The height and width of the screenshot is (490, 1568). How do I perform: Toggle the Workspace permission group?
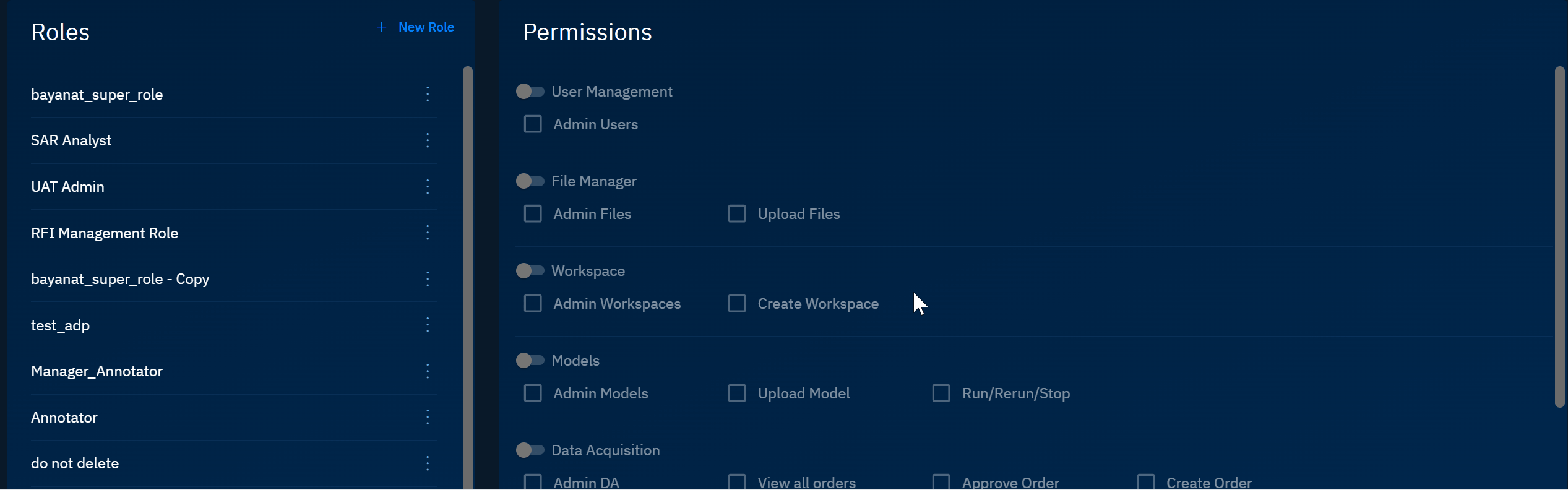point(530,271)
